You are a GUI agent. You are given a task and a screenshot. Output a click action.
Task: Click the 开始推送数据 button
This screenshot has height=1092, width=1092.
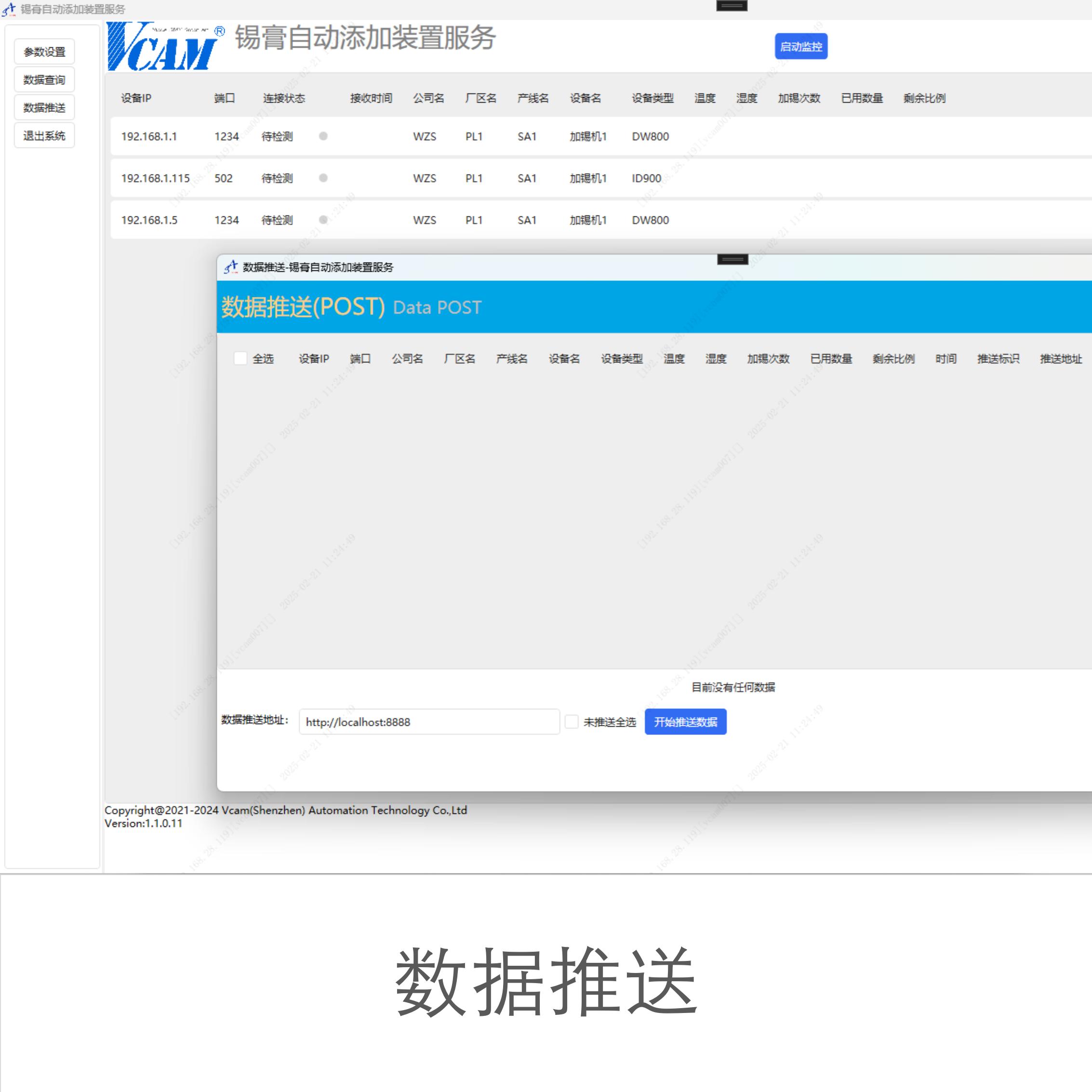[685, 722]
